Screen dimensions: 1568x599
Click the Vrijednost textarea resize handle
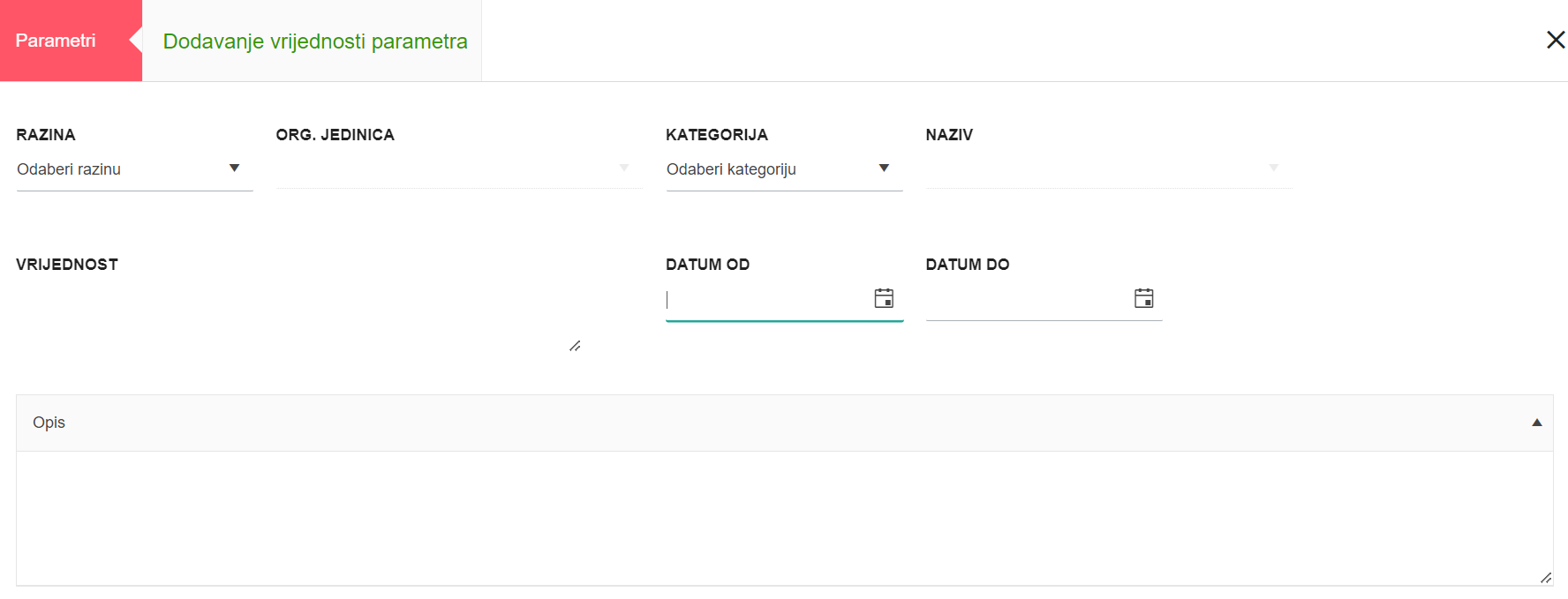[x=575, y=346]
